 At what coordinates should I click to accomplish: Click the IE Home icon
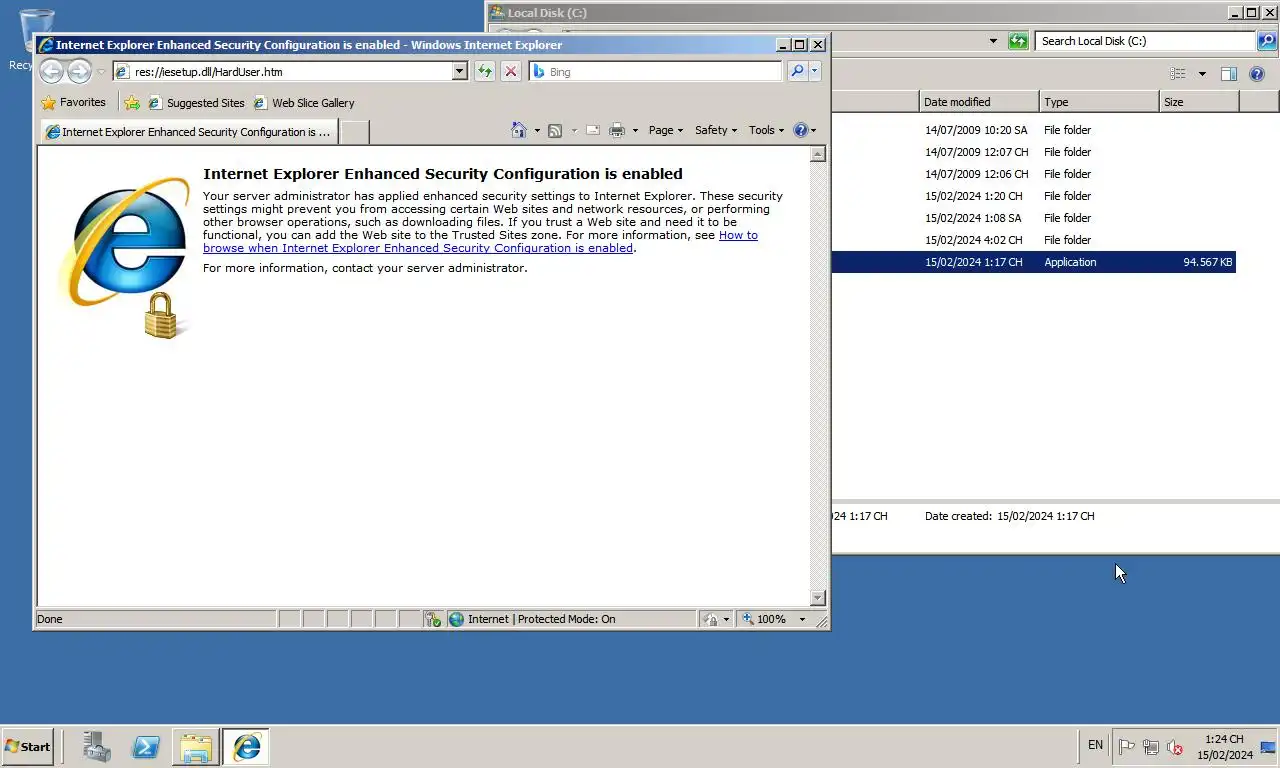tap(518, 130)
